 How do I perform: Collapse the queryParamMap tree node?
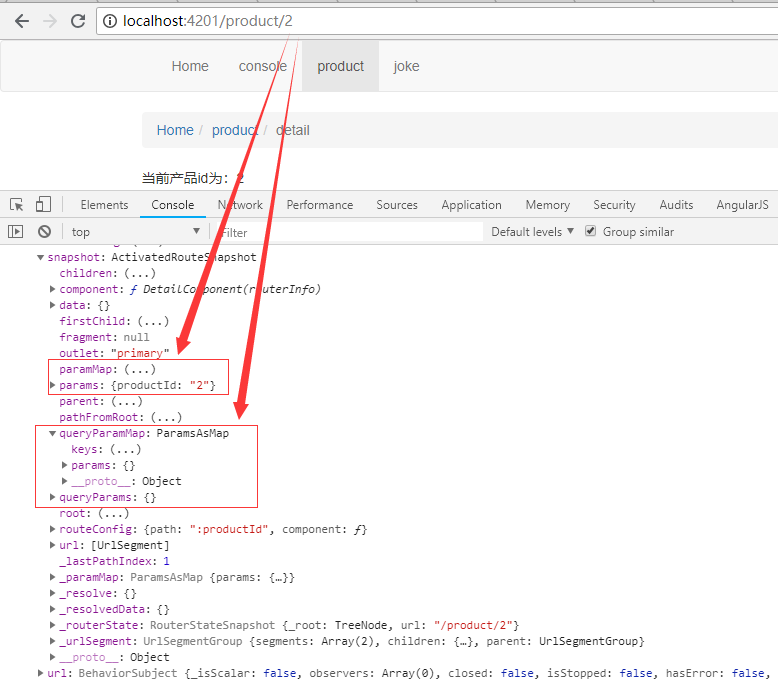tap(52, 433)
